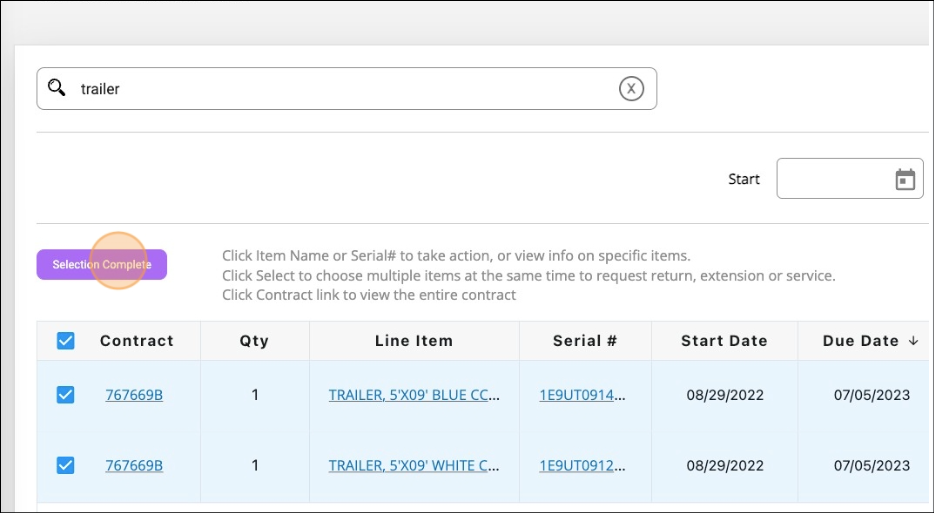Open TRAILER, 5'X09' BLUE line item

[414, 395]
